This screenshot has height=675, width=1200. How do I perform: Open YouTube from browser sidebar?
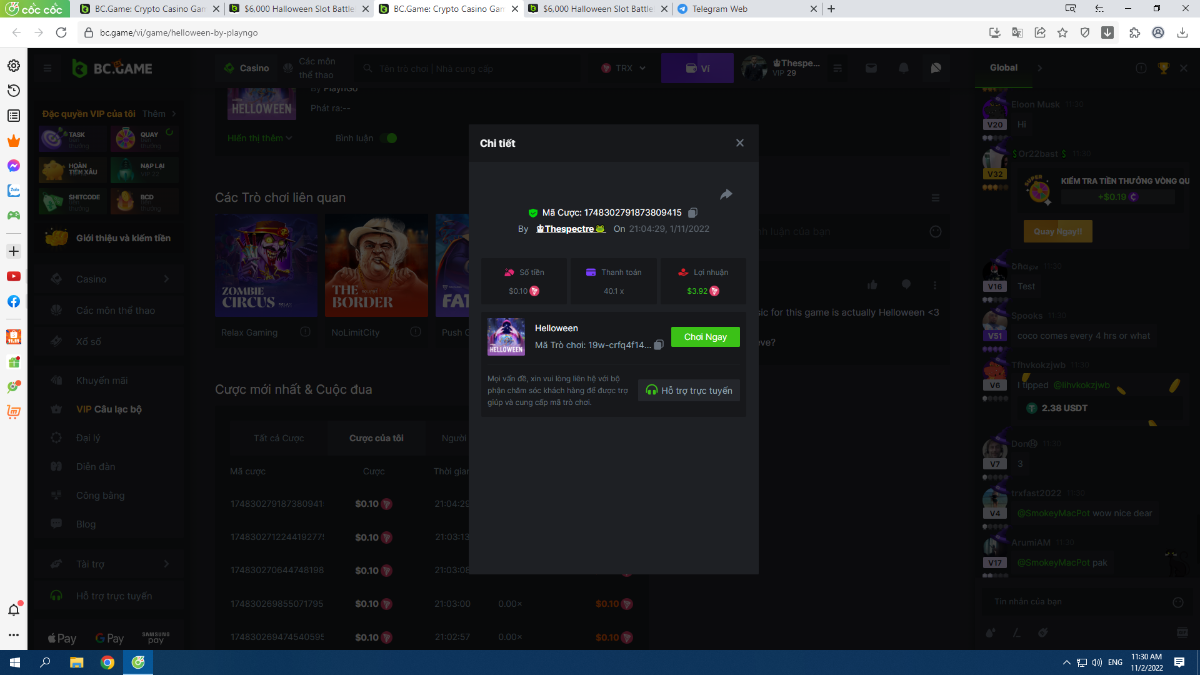tap(14, 276)
